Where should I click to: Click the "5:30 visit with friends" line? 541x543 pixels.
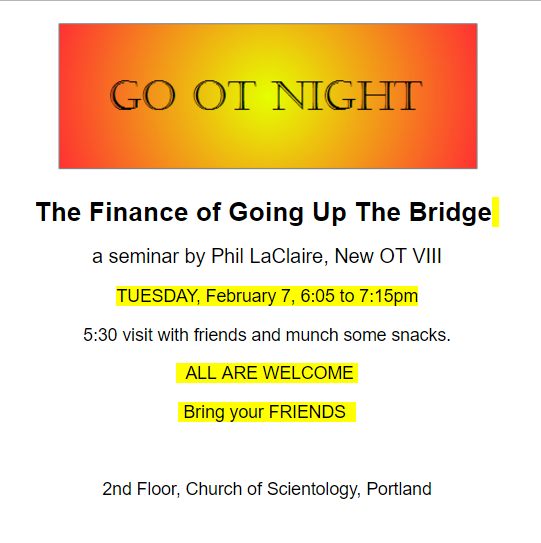pos(267,335)
